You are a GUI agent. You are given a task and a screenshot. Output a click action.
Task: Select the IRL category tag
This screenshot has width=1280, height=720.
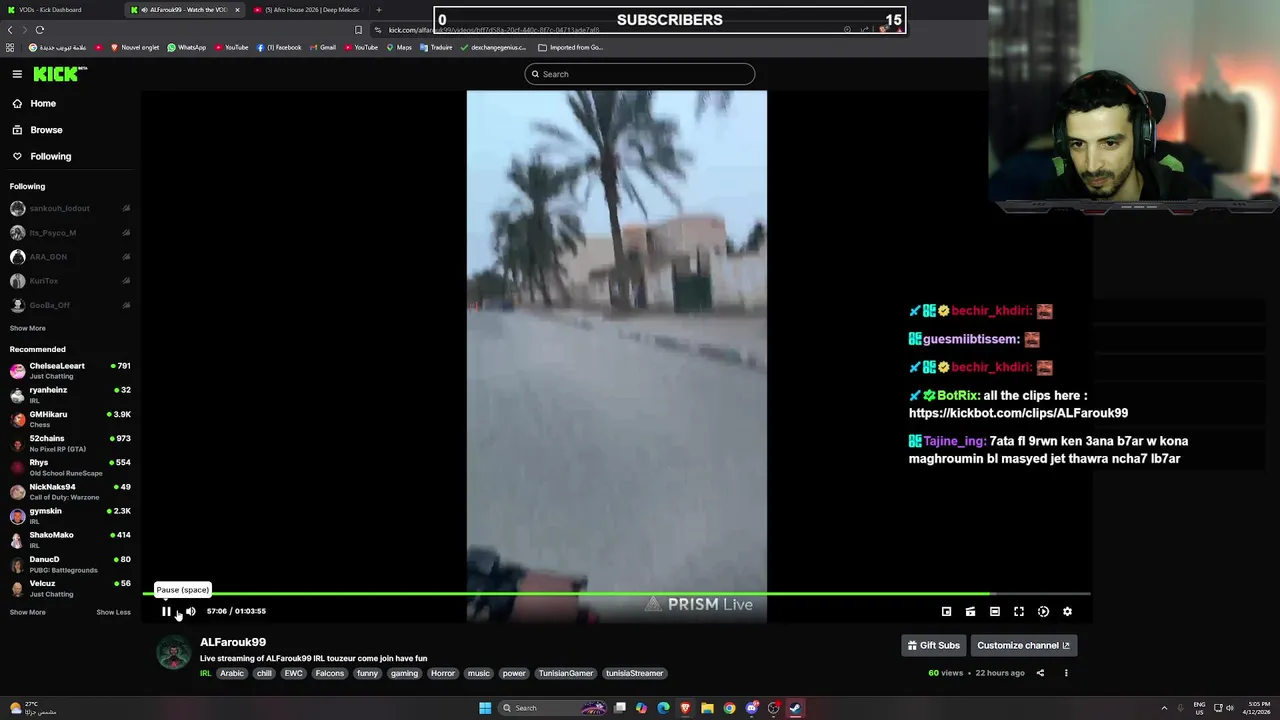point(205,673)
